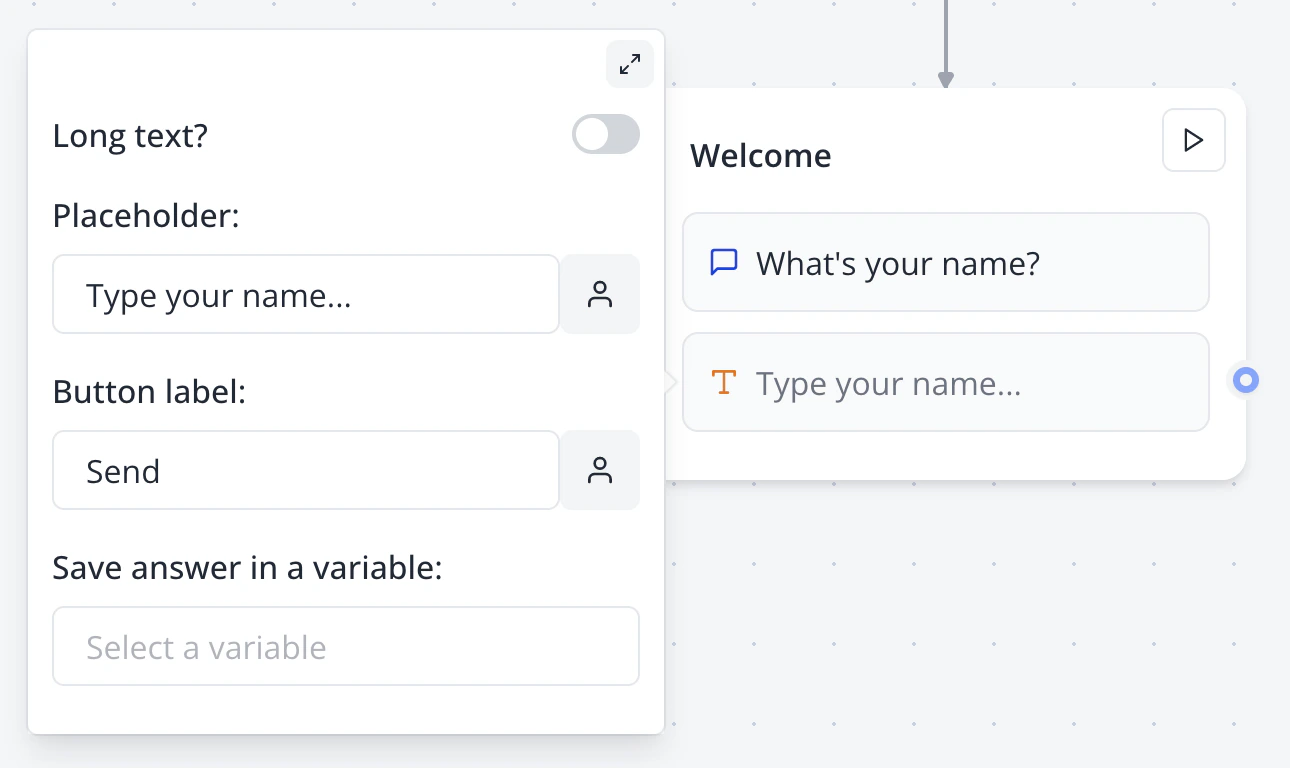
Task: Click inside the Placeholder text field
Action: click(306, 294)
